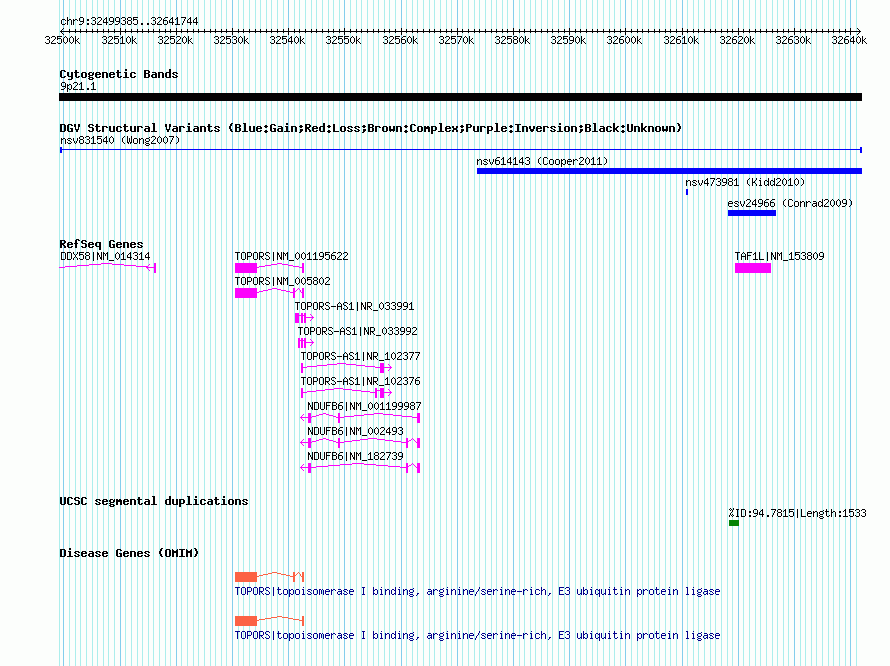Click the Disease Genes (OMIM) track title
Viewport: 890px width, 666px height.
tap(129, 553)
